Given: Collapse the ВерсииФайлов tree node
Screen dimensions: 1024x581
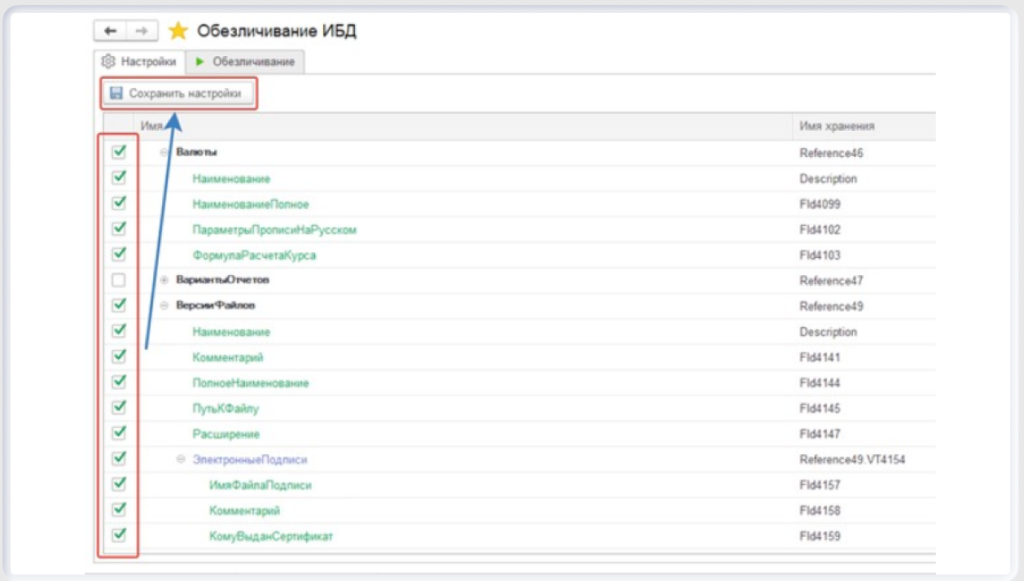Looking at the screenshot, I should (165, 306).
